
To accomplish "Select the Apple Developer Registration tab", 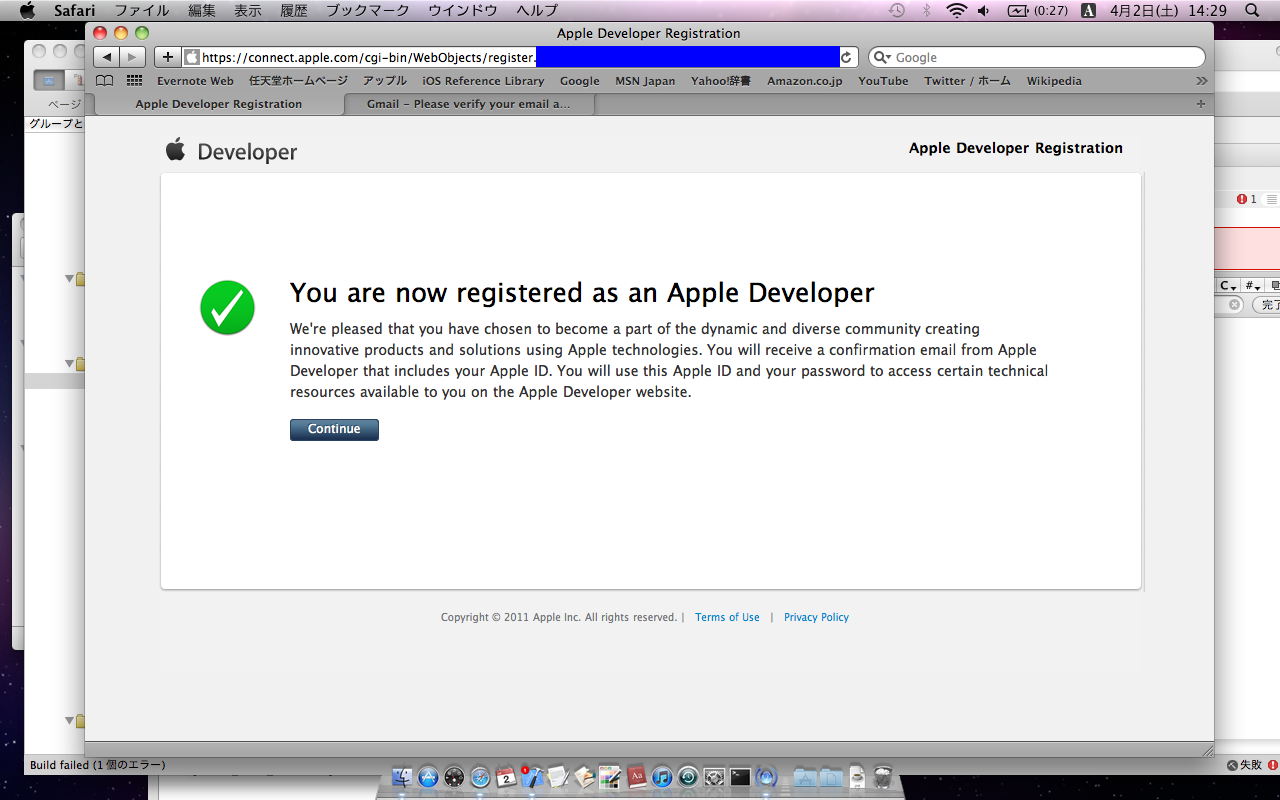I will tap(219, 104).
